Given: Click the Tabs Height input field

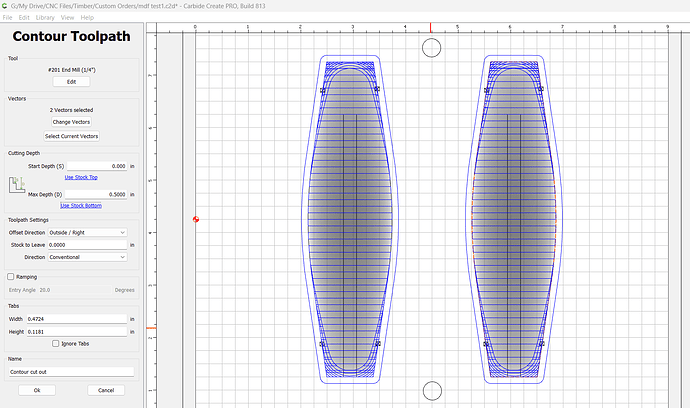Looking at the screenshot, I should (x=77, y=332).
